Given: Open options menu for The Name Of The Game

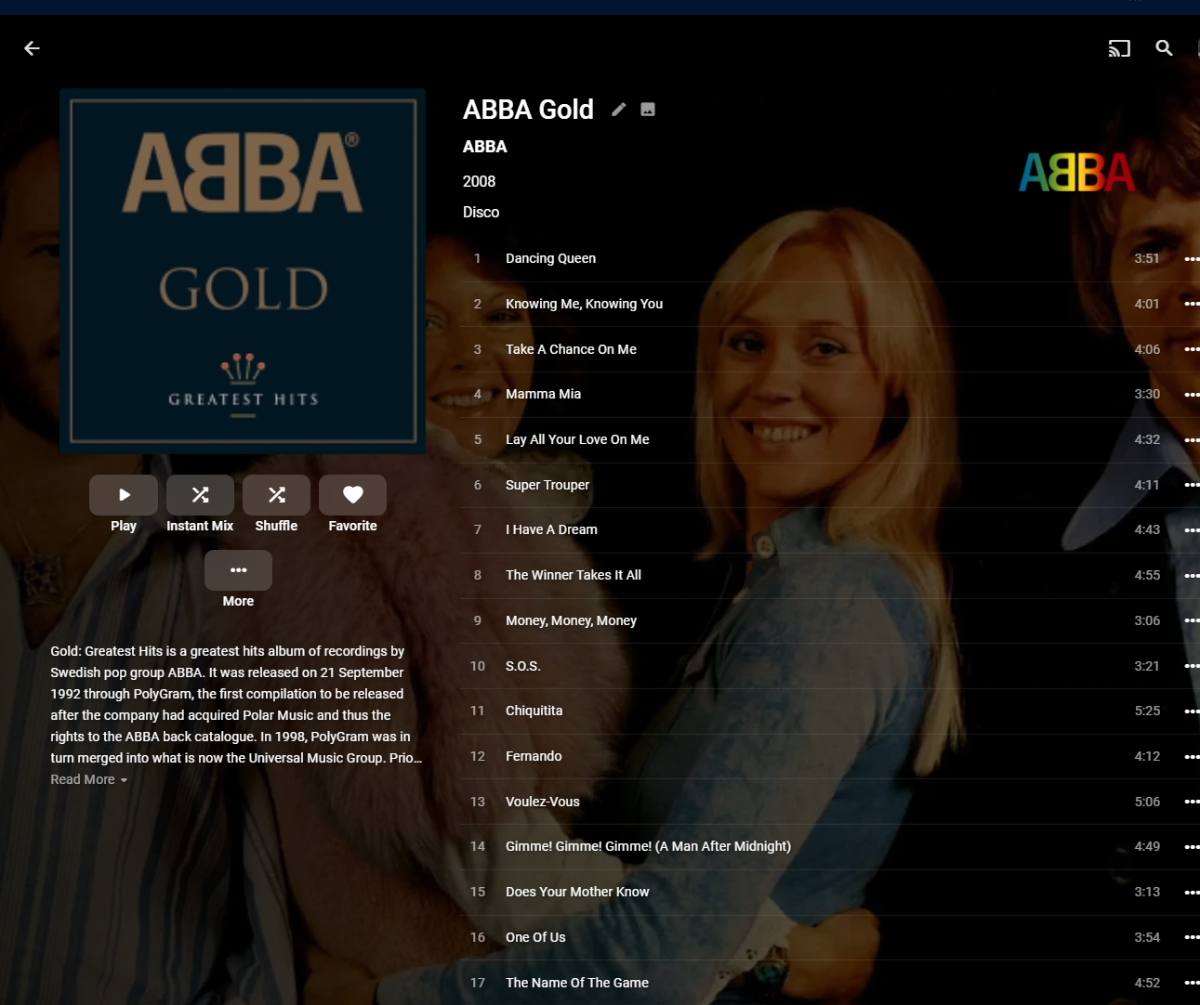Looking at the screenshot, I should [1191, 983].
